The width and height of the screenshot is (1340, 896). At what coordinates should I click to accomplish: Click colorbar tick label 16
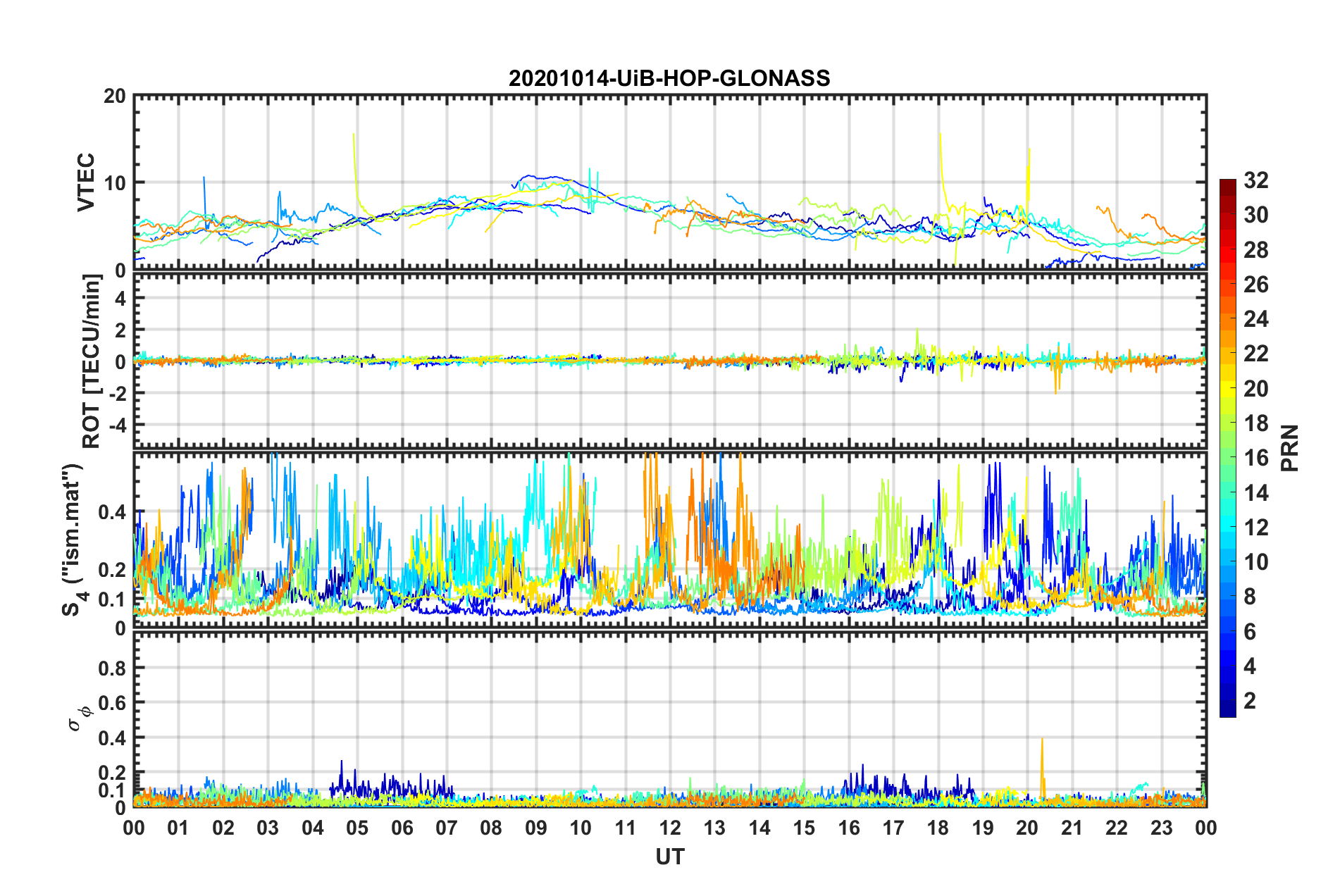click(x=1256, y=458)
